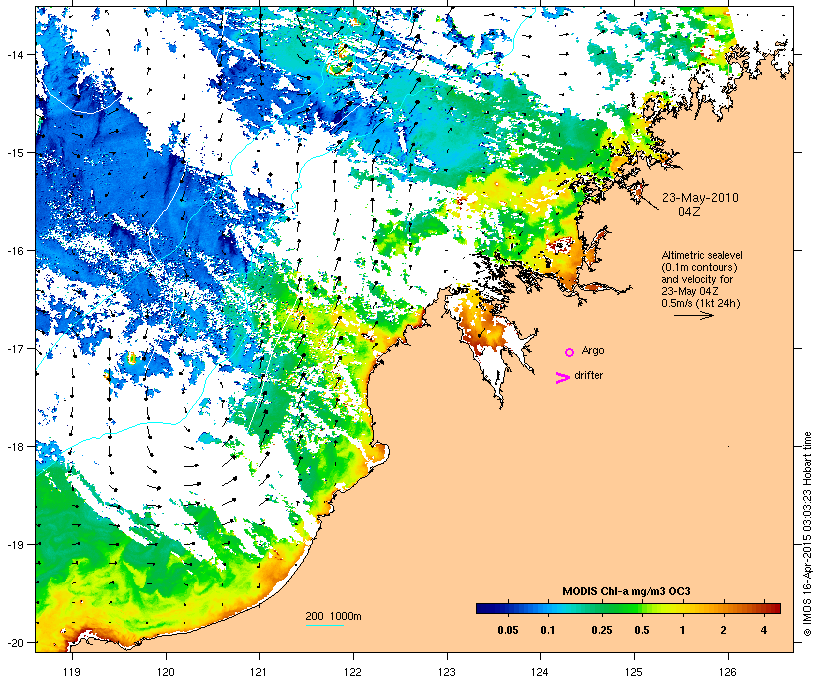Click the longitude label 123
Screen dimensions: 820x680
coord(447,672)
